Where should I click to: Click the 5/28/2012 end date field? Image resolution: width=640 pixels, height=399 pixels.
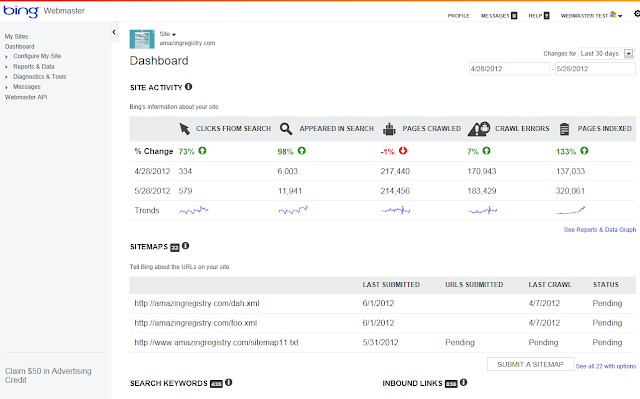595,69
